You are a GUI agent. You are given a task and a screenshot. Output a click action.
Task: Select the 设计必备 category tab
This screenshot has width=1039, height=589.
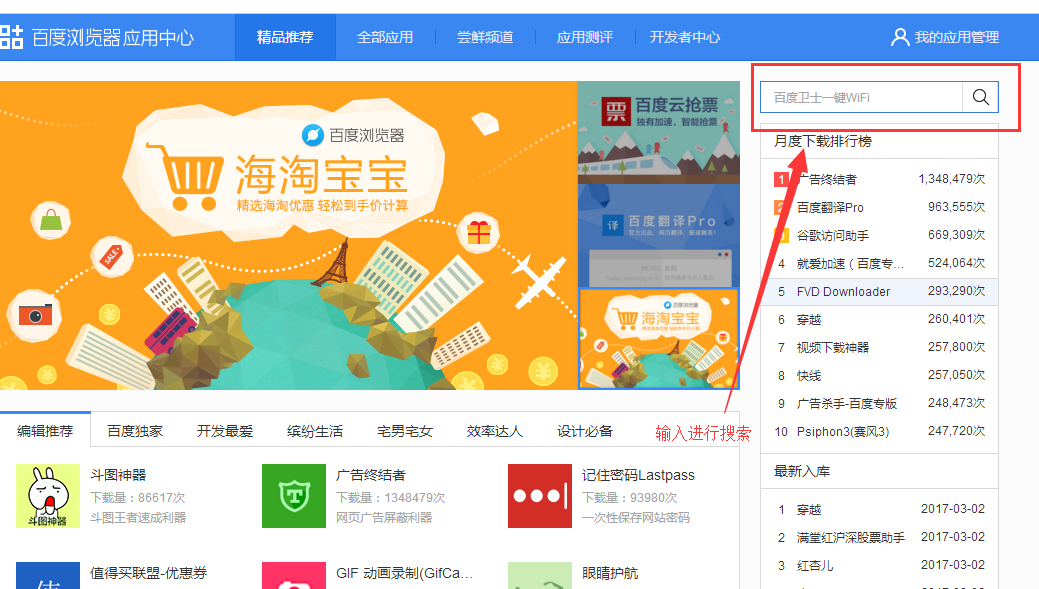[585, 431]
